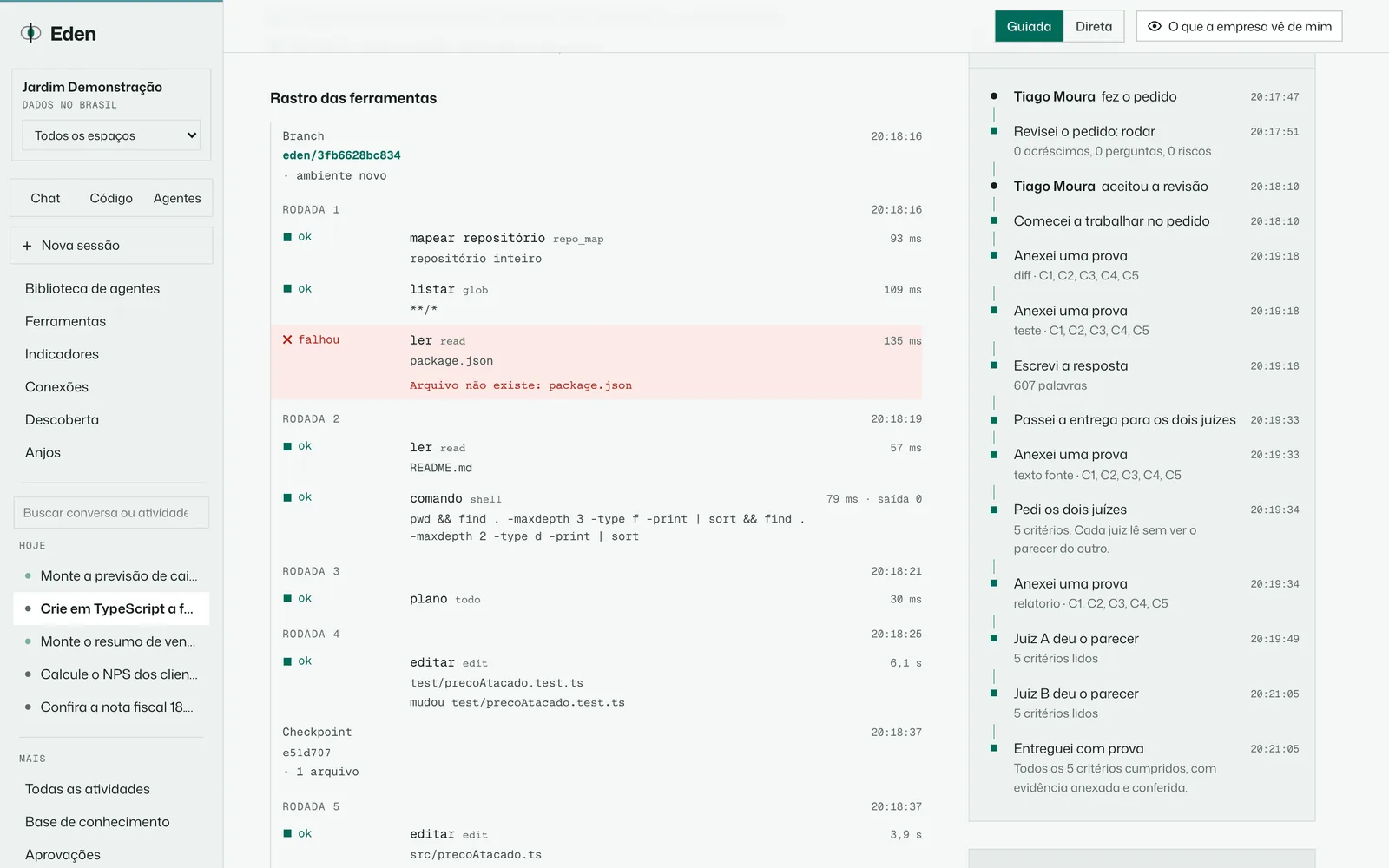Start a Nova sessão

[x=111, y=246]
